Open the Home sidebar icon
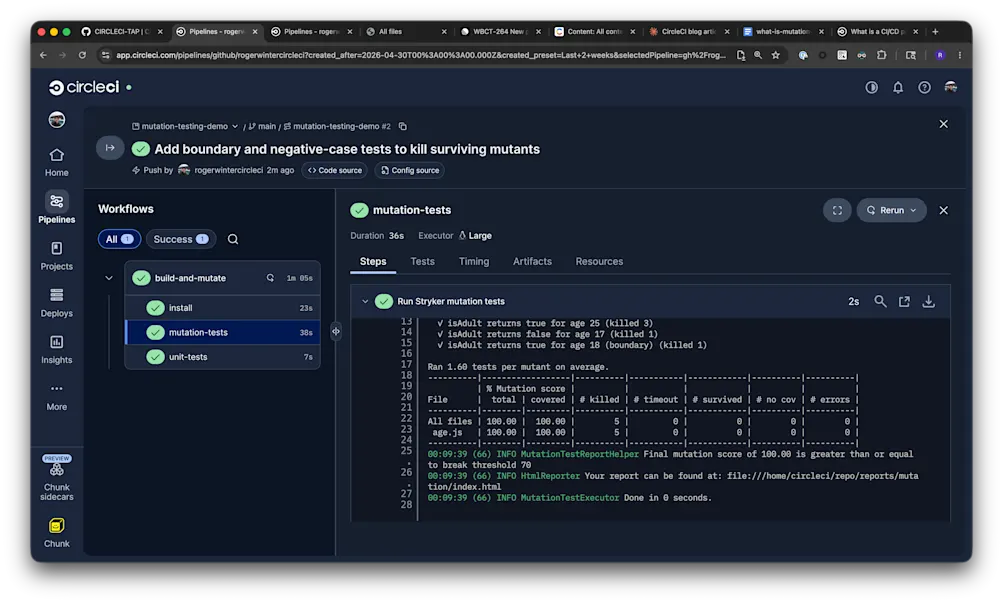This screenshot has height=603, width=1003. tap(56, 162)
